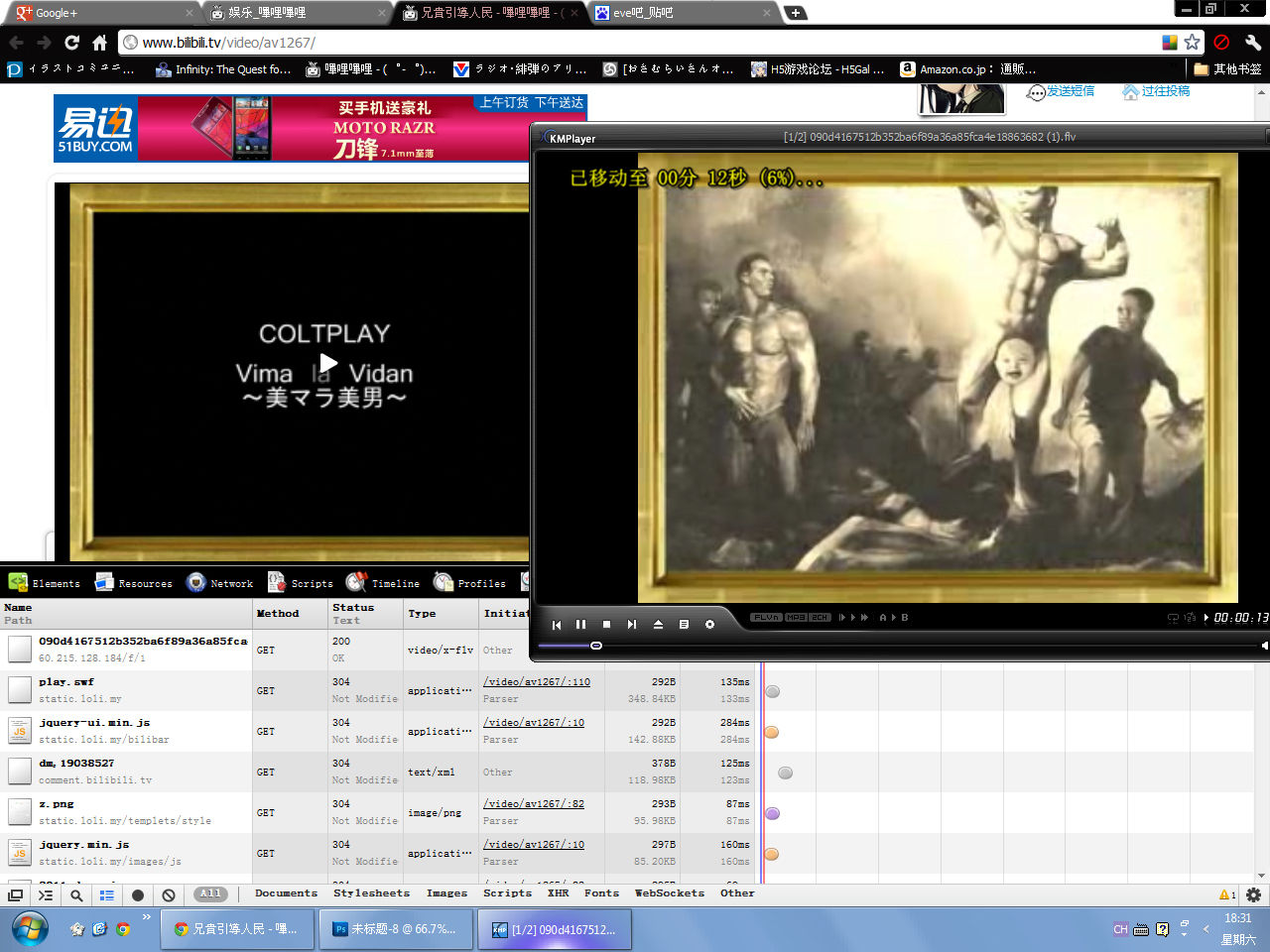The image size is (1270, 952).
Task: Open the KMPlayer playlist editor
Action: (684, 624)
